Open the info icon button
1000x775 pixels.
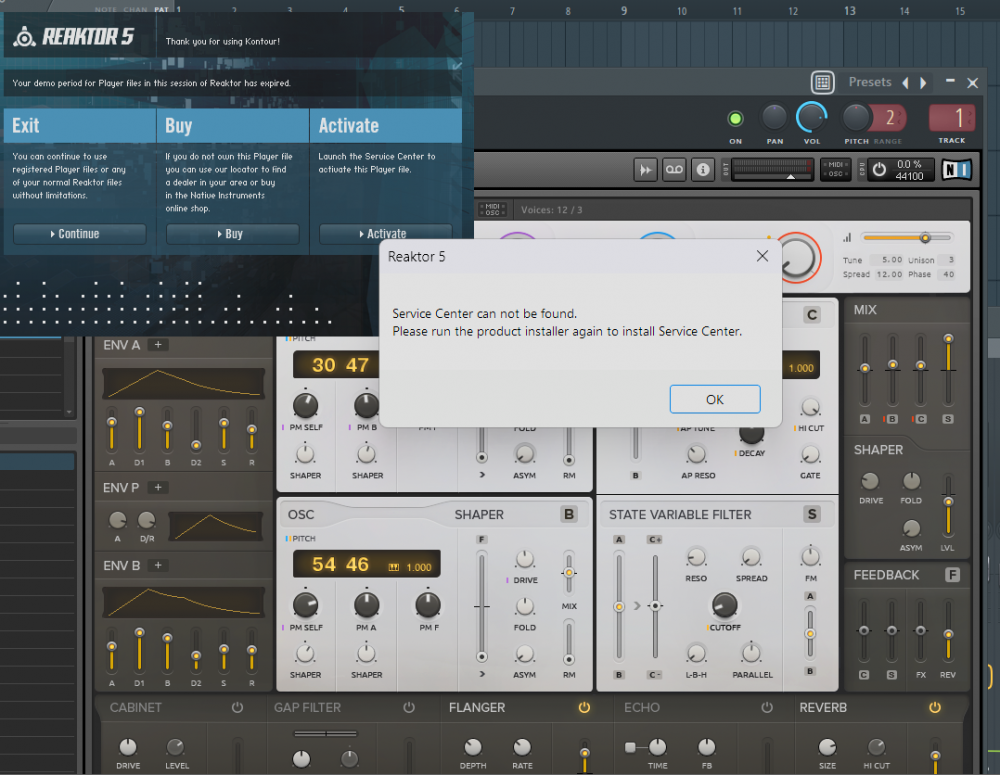click(x=703, y=170)
